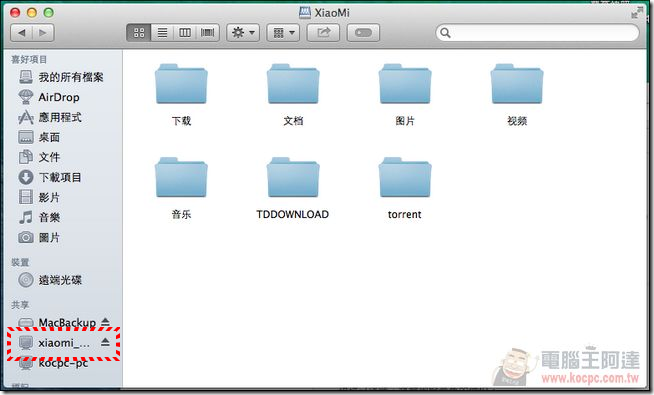Screen dimensions: 654x395
Task: Eject the xiaomi_... server
Action: [105, 342]
